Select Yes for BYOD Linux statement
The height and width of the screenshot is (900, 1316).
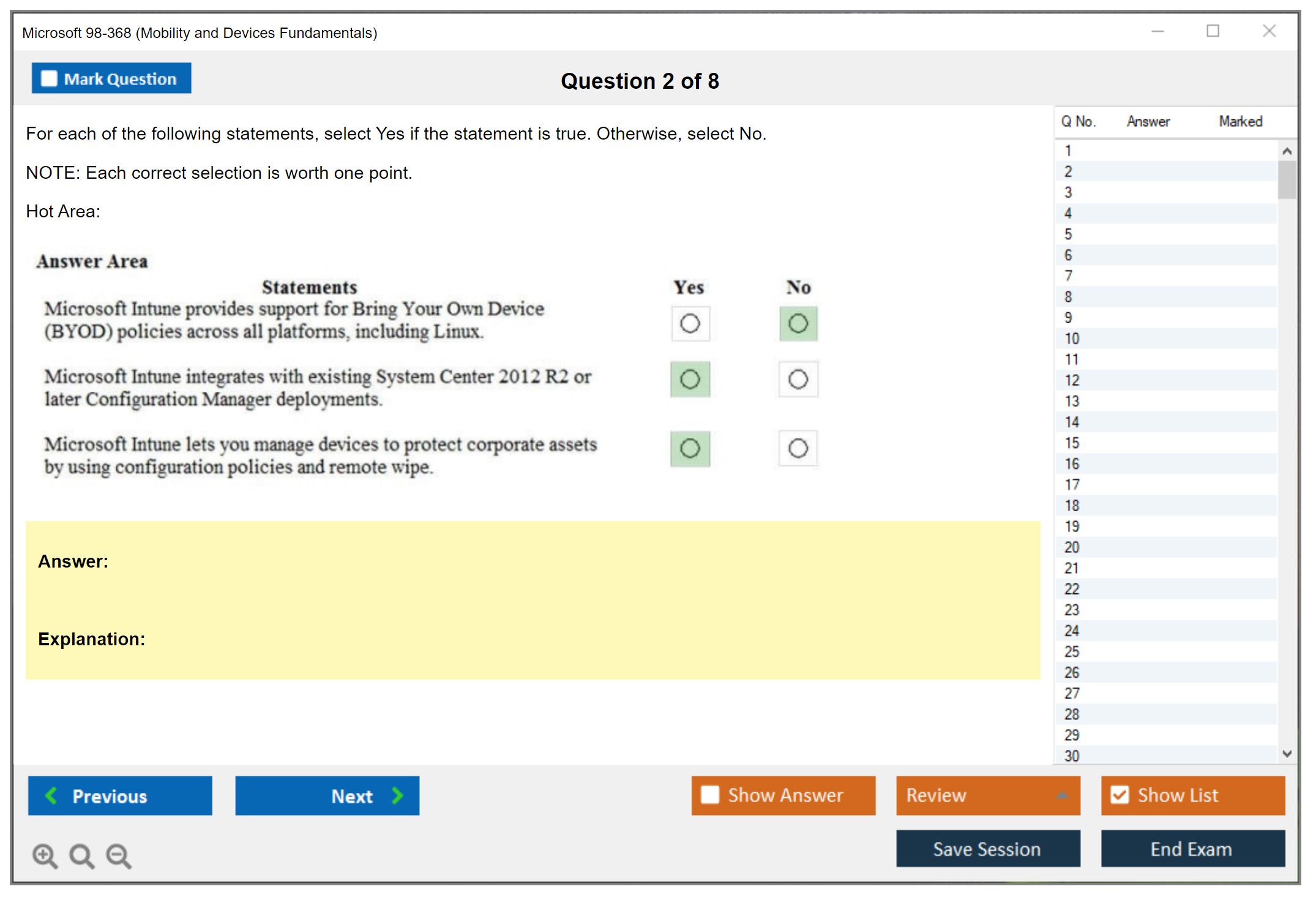[690, 323]
